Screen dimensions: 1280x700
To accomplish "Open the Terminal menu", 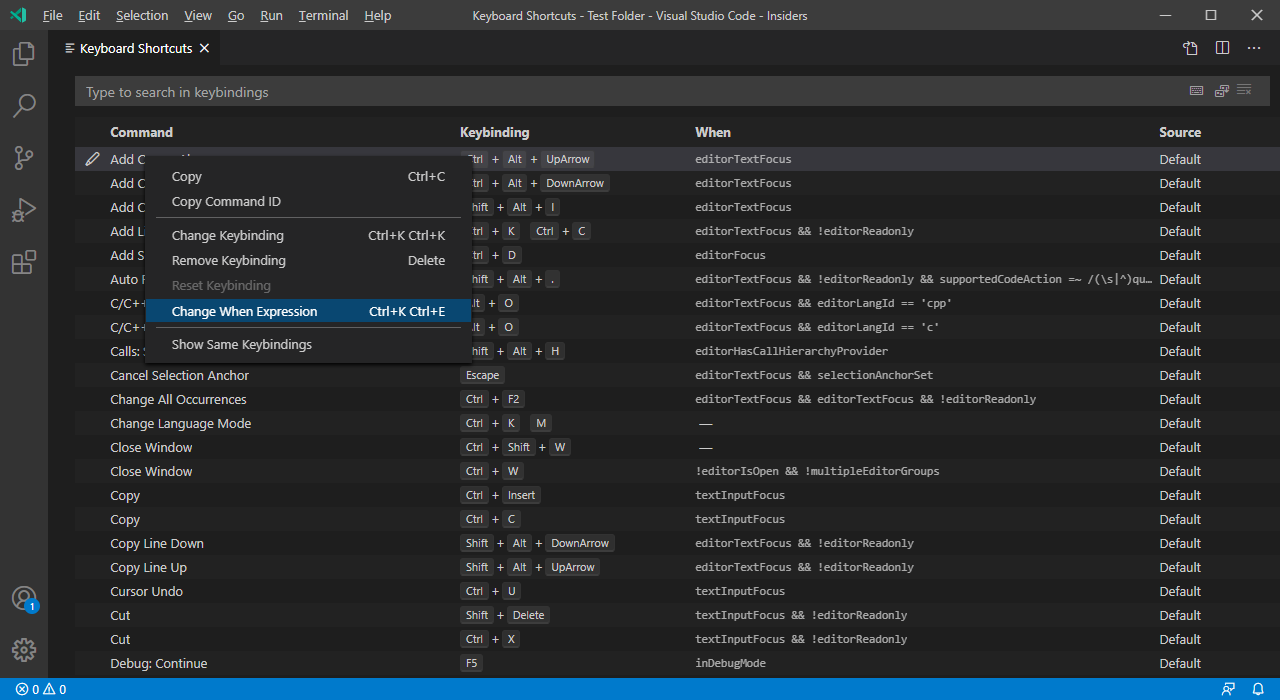I will coord(324,15).
